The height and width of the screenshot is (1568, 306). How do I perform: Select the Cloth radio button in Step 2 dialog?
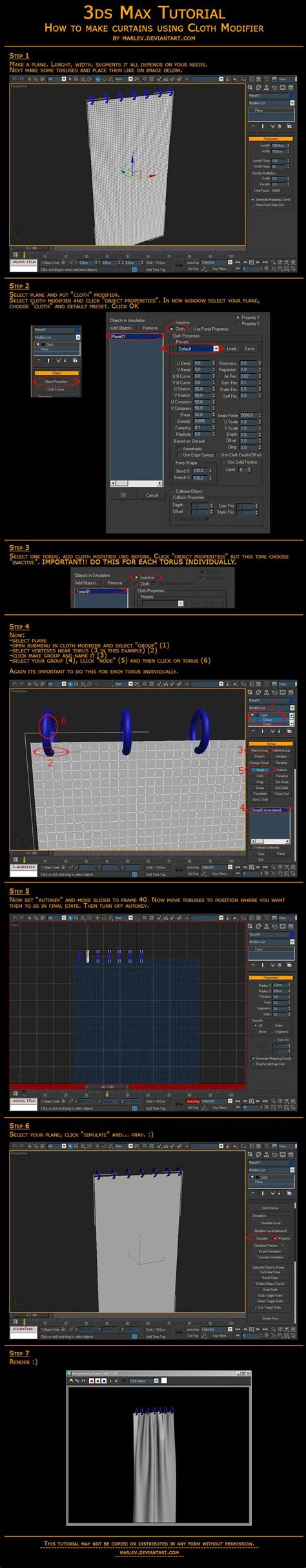pyautogui.click(x=172, y=328)
